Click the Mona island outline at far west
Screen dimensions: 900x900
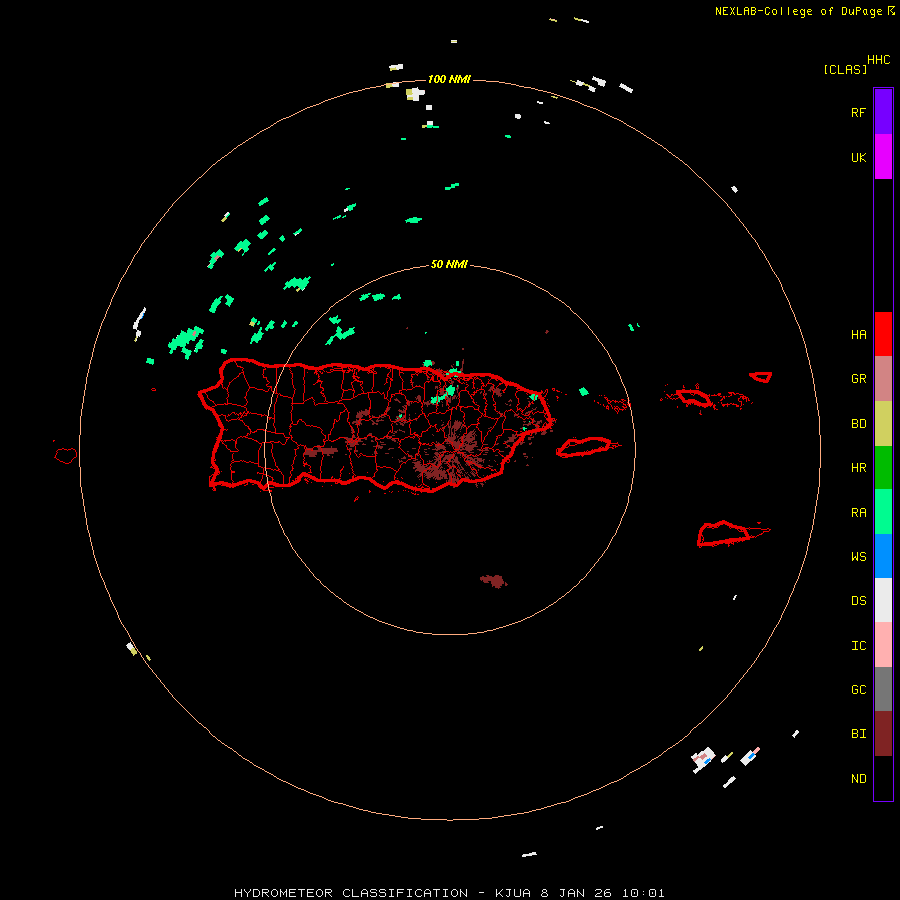[x=66, y=456]
